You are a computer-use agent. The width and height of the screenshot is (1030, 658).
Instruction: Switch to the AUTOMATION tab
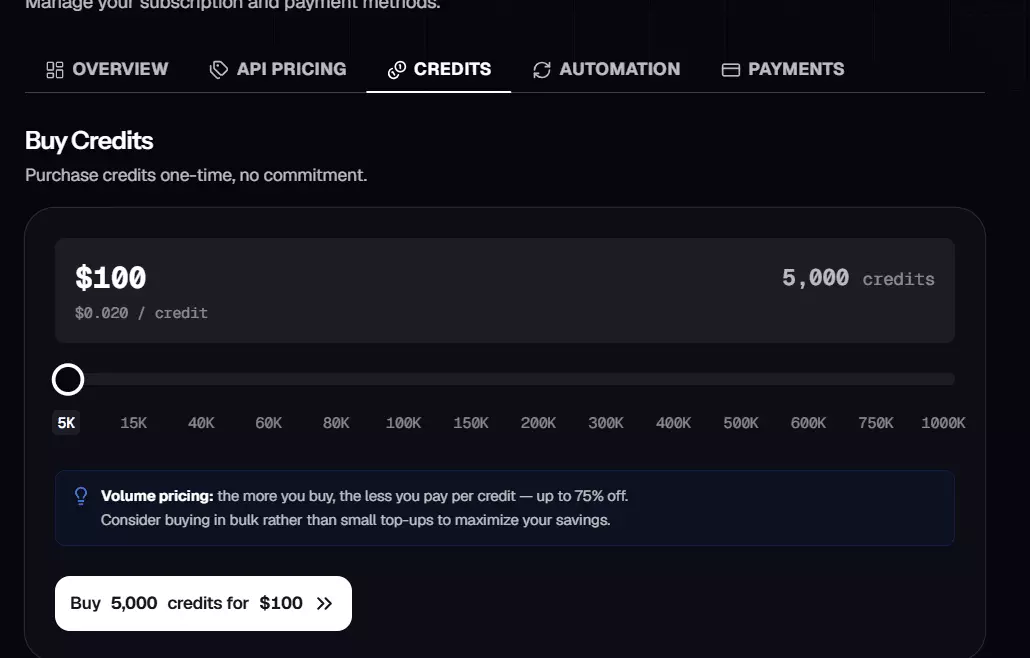click(x=606, y=69)
